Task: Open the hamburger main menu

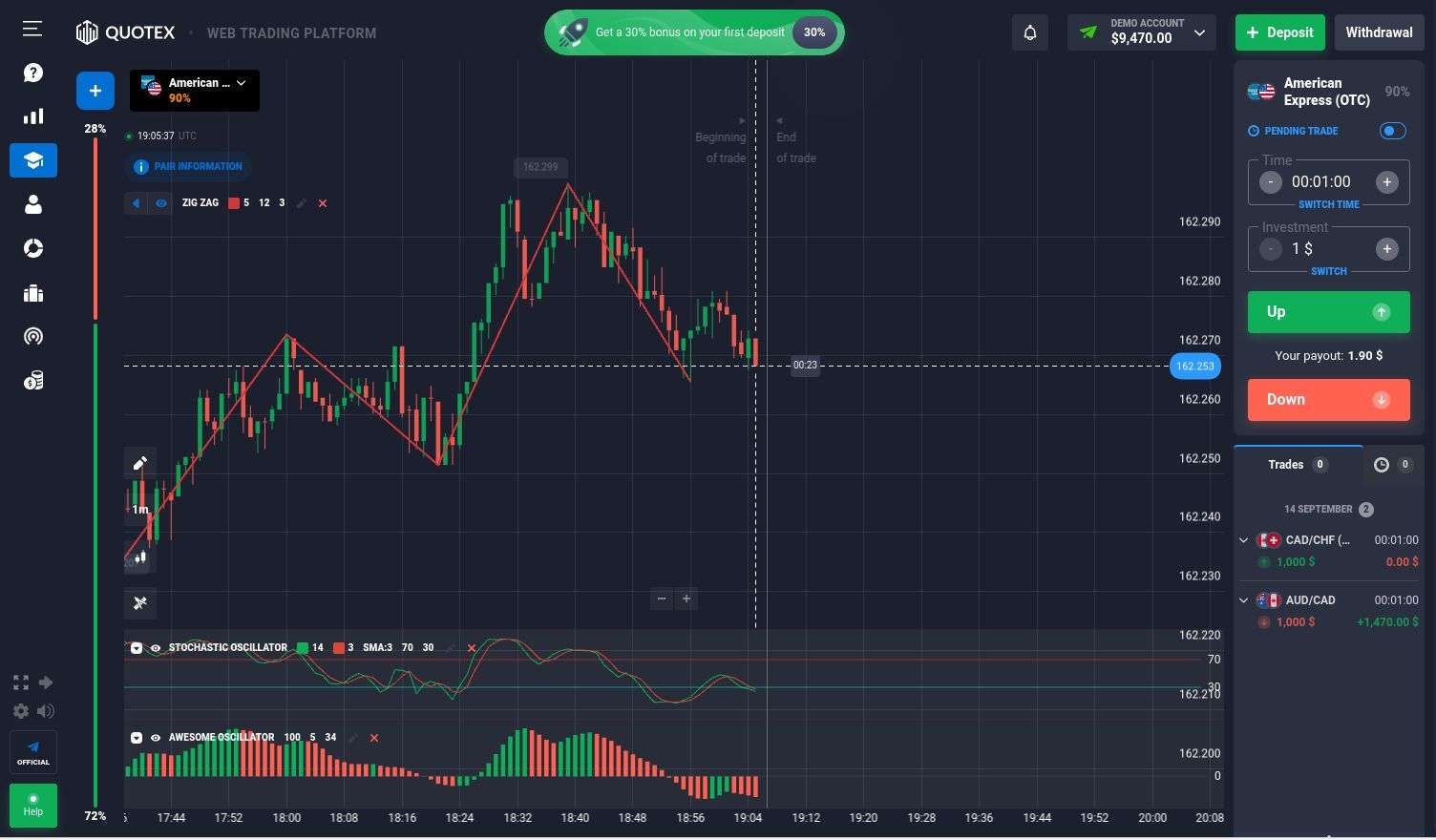Action: (x=32, y=30)
